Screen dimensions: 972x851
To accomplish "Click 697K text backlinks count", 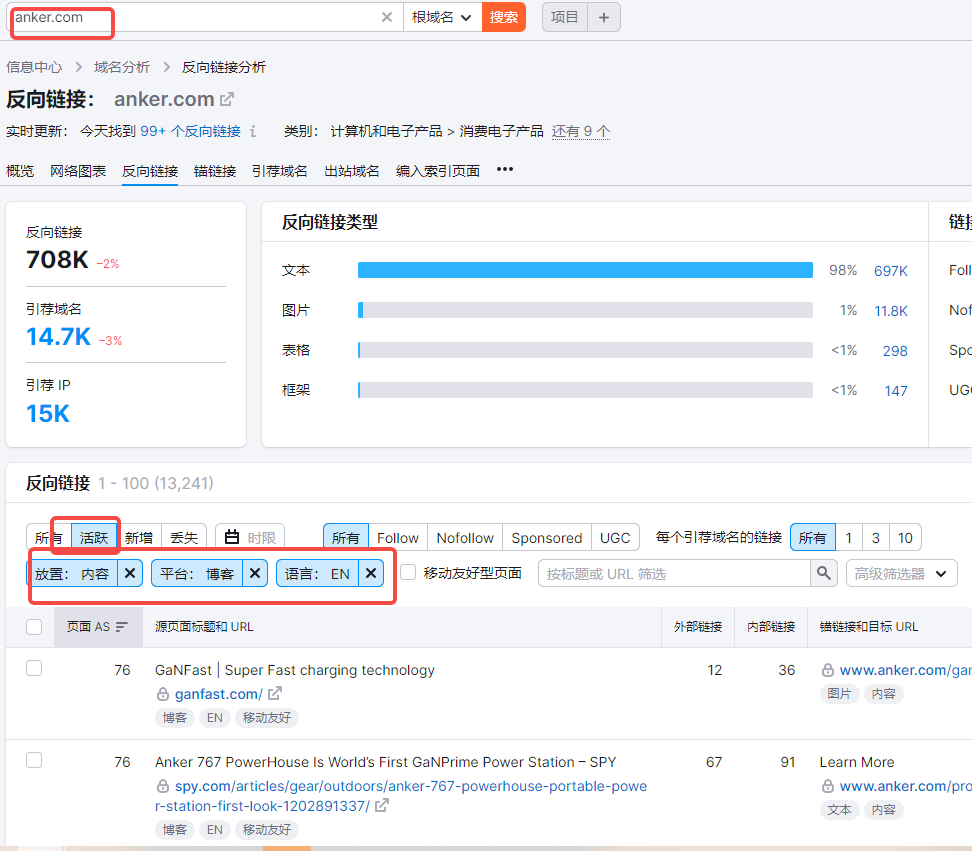I will coord(891,271).
